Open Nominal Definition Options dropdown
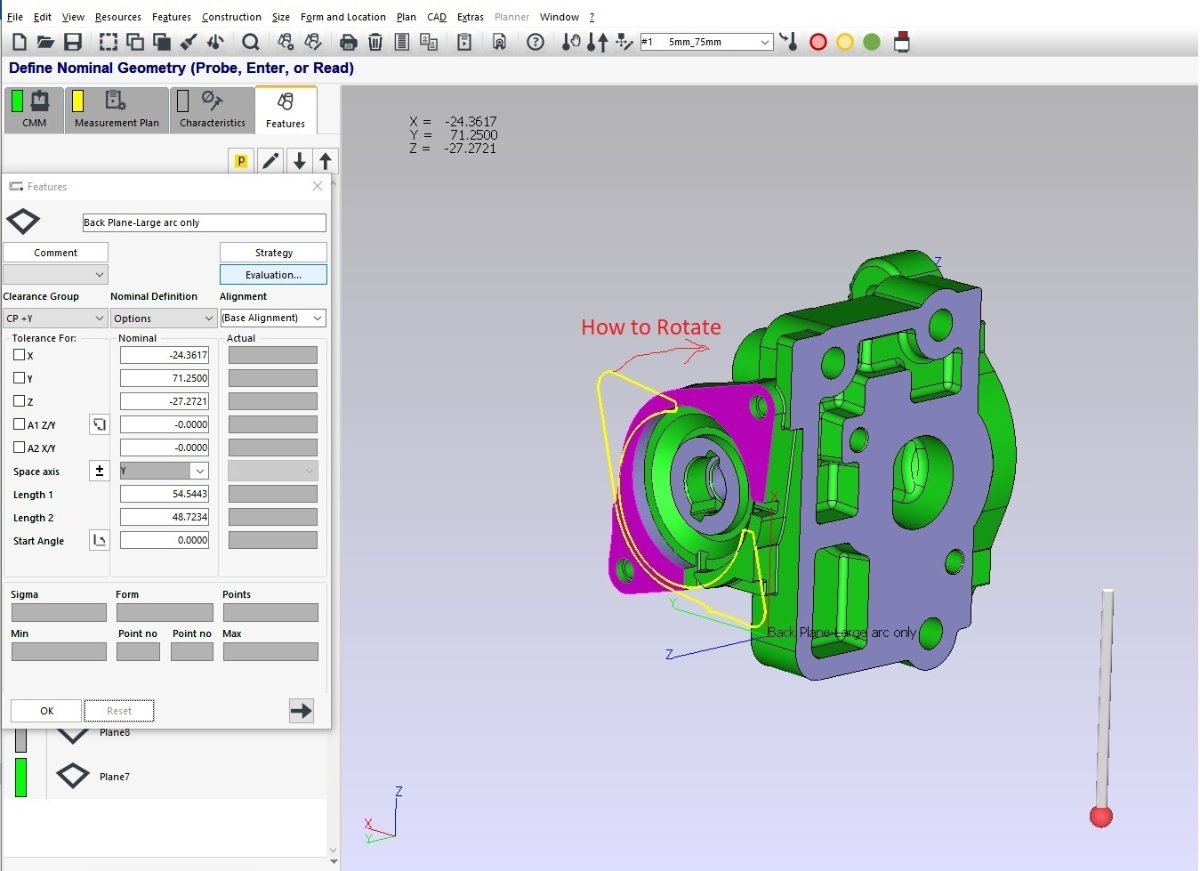The image size is (1200, 871). 162,318
